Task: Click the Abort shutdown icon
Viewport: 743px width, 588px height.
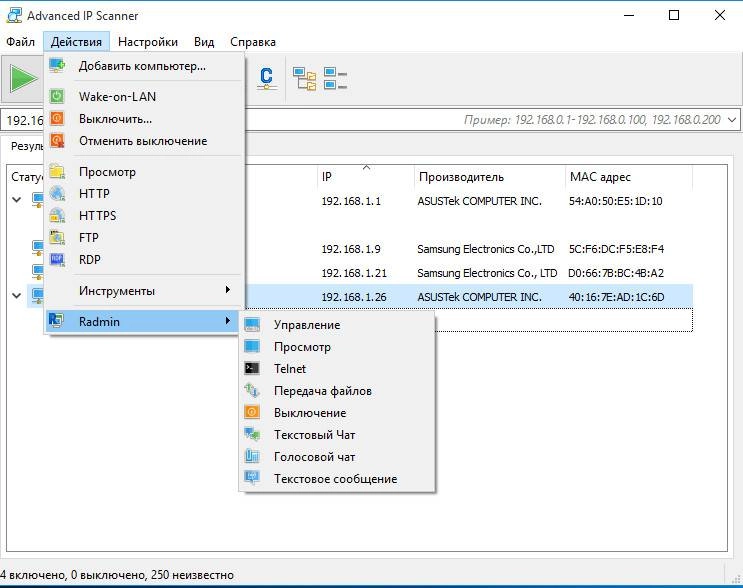Action: coord(57,140)
